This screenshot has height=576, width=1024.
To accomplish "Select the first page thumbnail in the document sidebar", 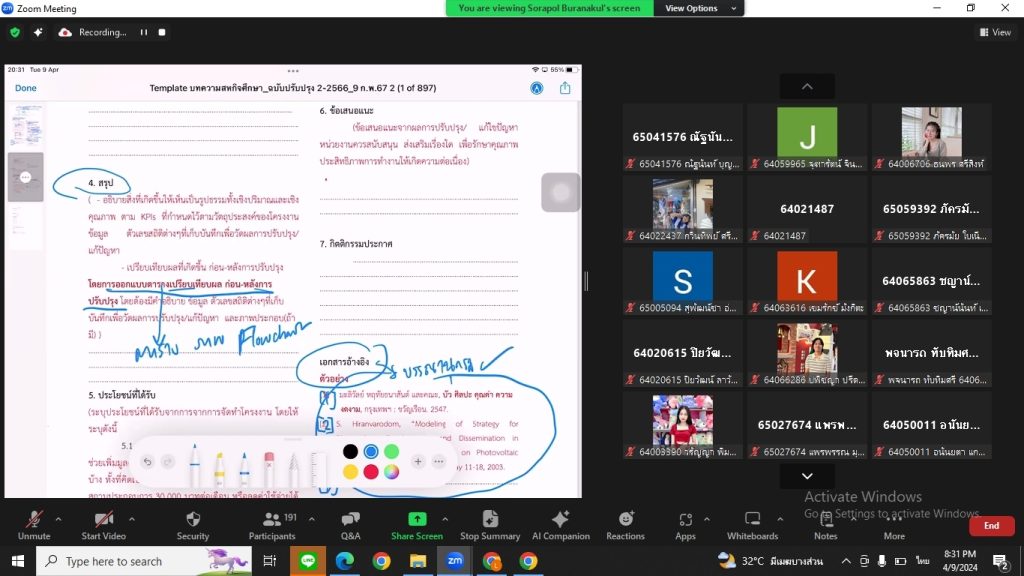I will click(x=26, y=125).
